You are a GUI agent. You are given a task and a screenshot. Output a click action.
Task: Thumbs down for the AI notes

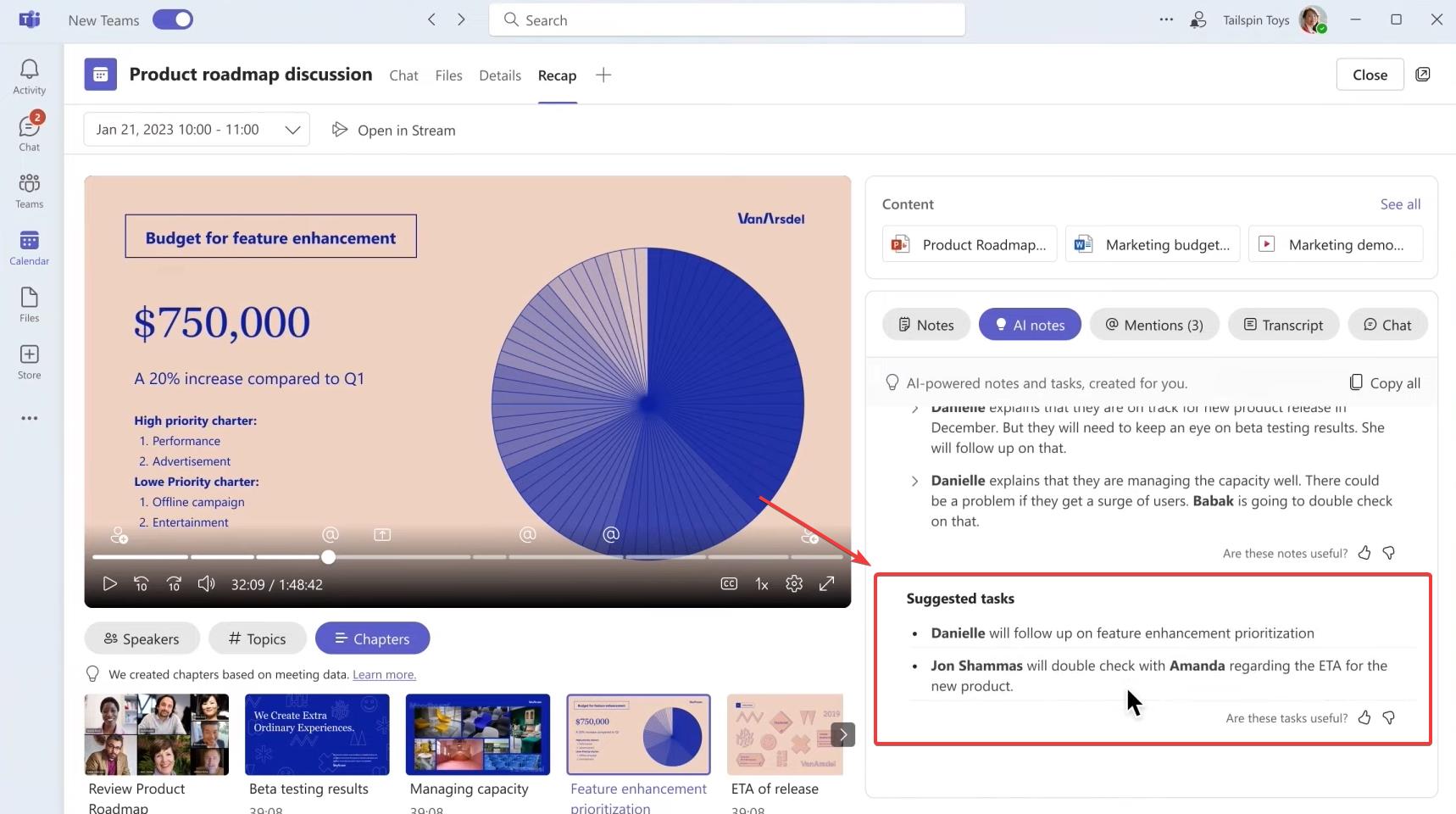pos(1389,553)
